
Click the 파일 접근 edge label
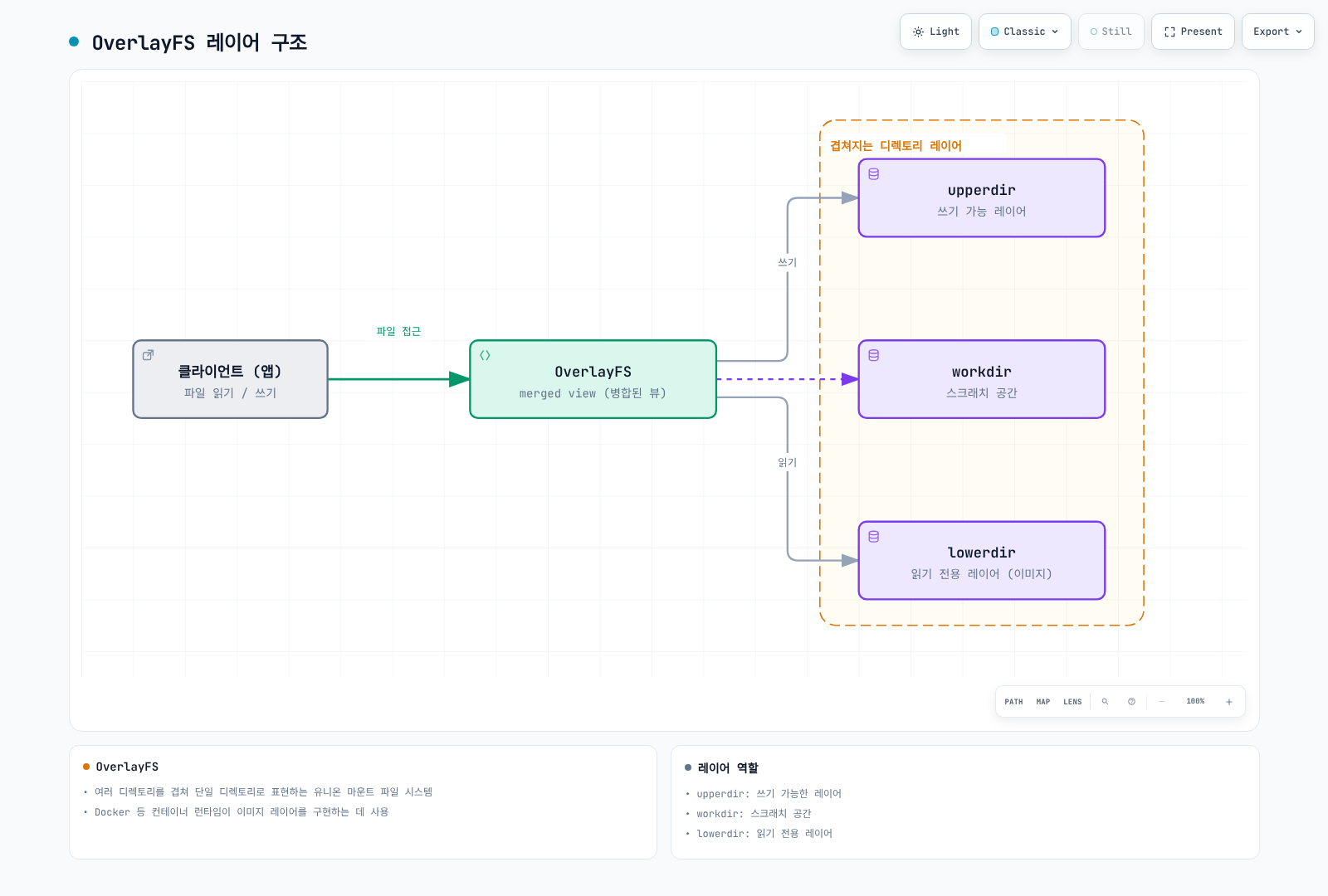click(x=398, y=332)
